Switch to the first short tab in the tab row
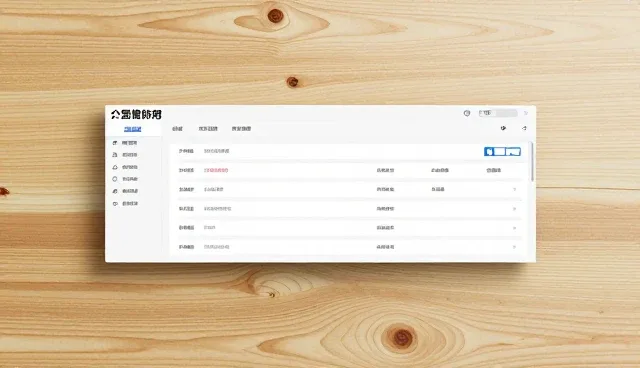640x368 pixels. click(177, 129)
